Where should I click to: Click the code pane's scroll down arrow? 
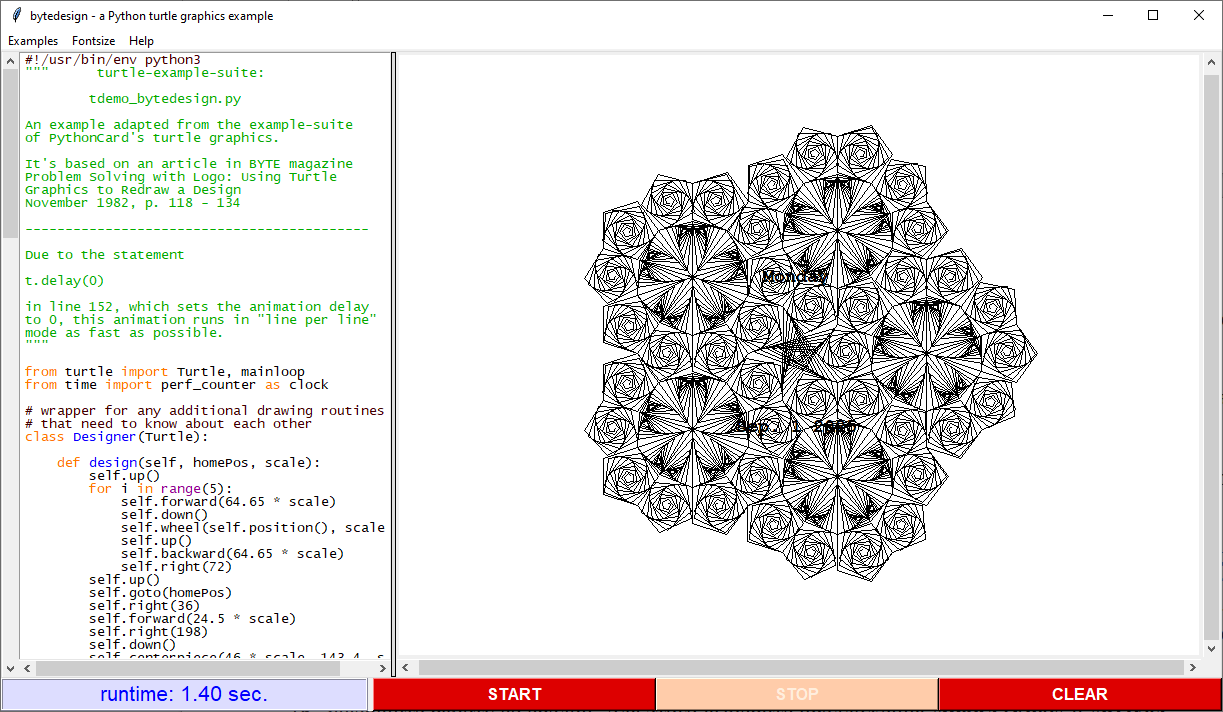coord(10,667)
